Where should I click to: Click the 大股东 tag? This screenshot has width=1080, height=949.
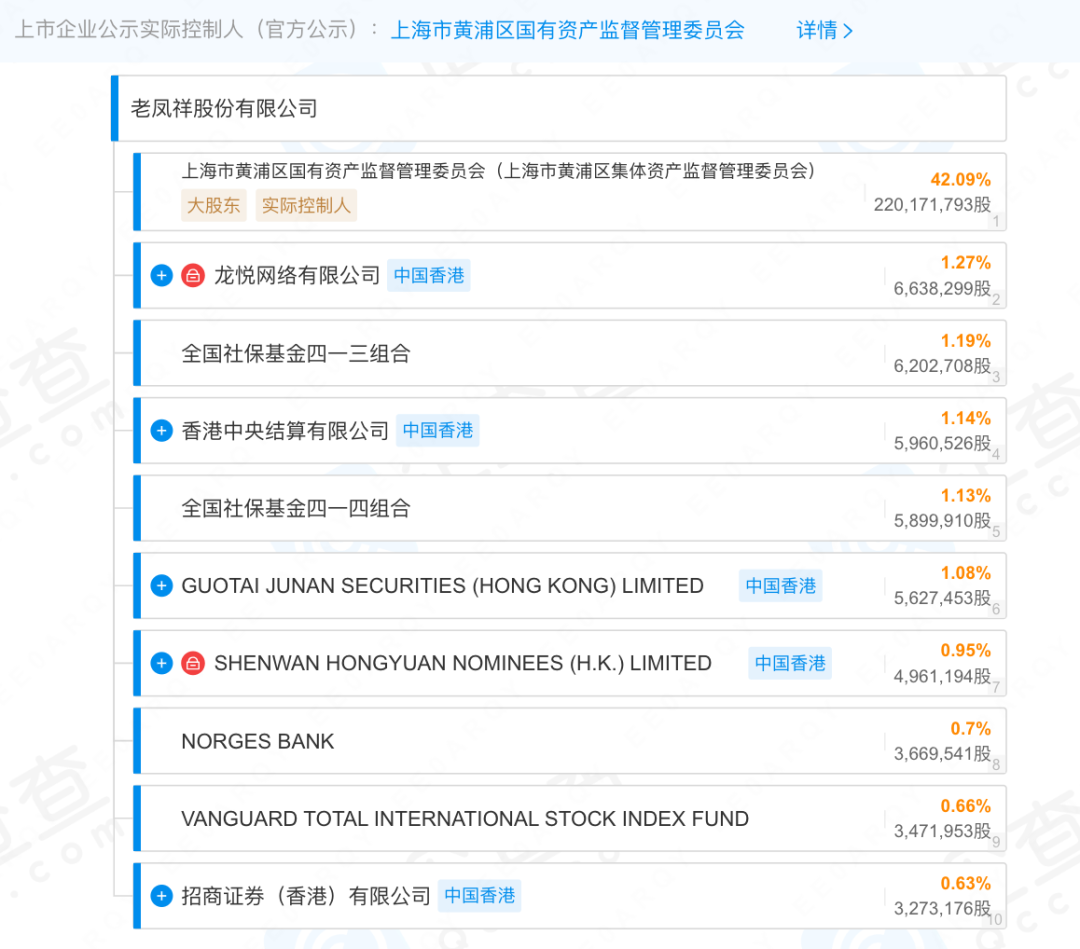click(213, 206)
